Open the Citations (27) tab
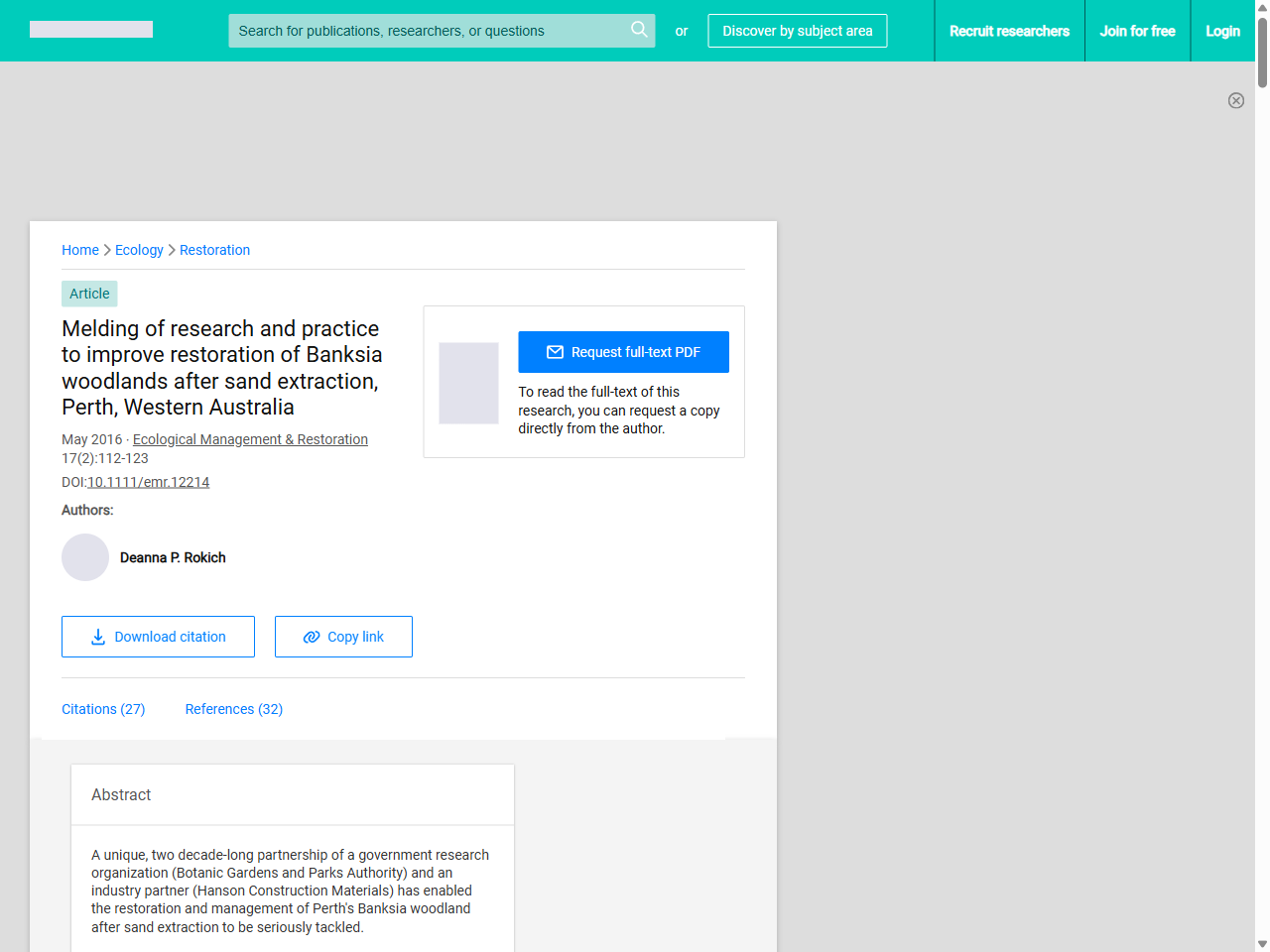1270x952 pixels. (103, 709)
